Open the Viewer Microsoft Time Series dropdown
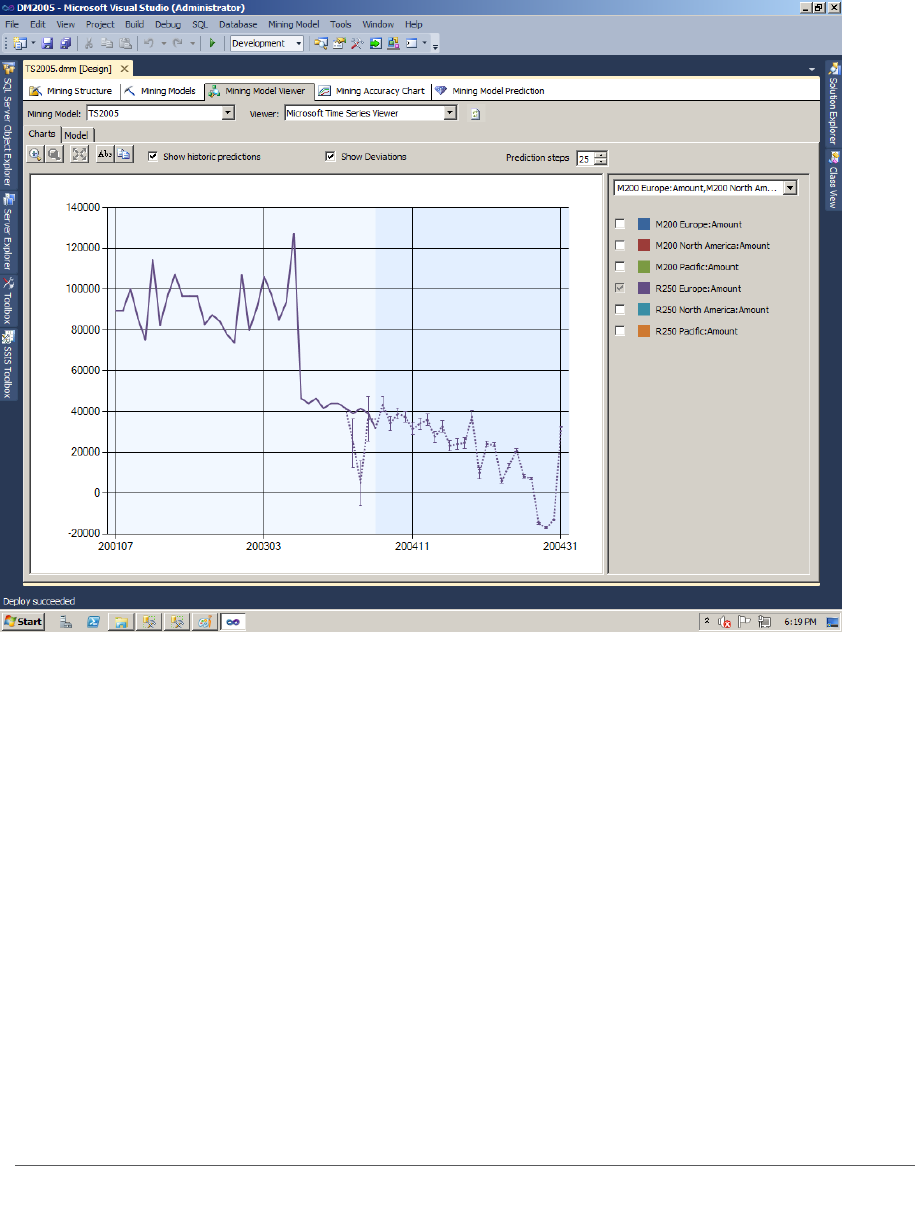The image size is (919, 1211). [x=450, y=113]
